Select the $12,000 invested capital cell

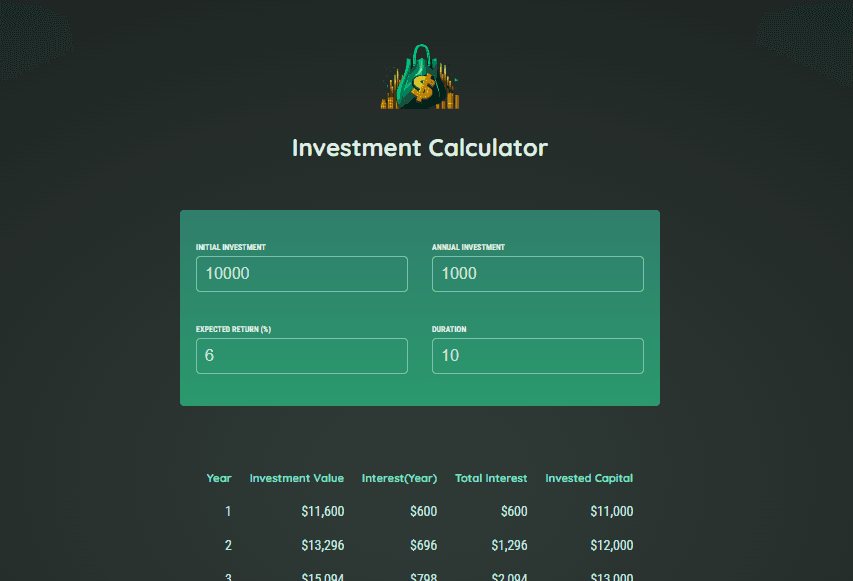click(611, 545)
